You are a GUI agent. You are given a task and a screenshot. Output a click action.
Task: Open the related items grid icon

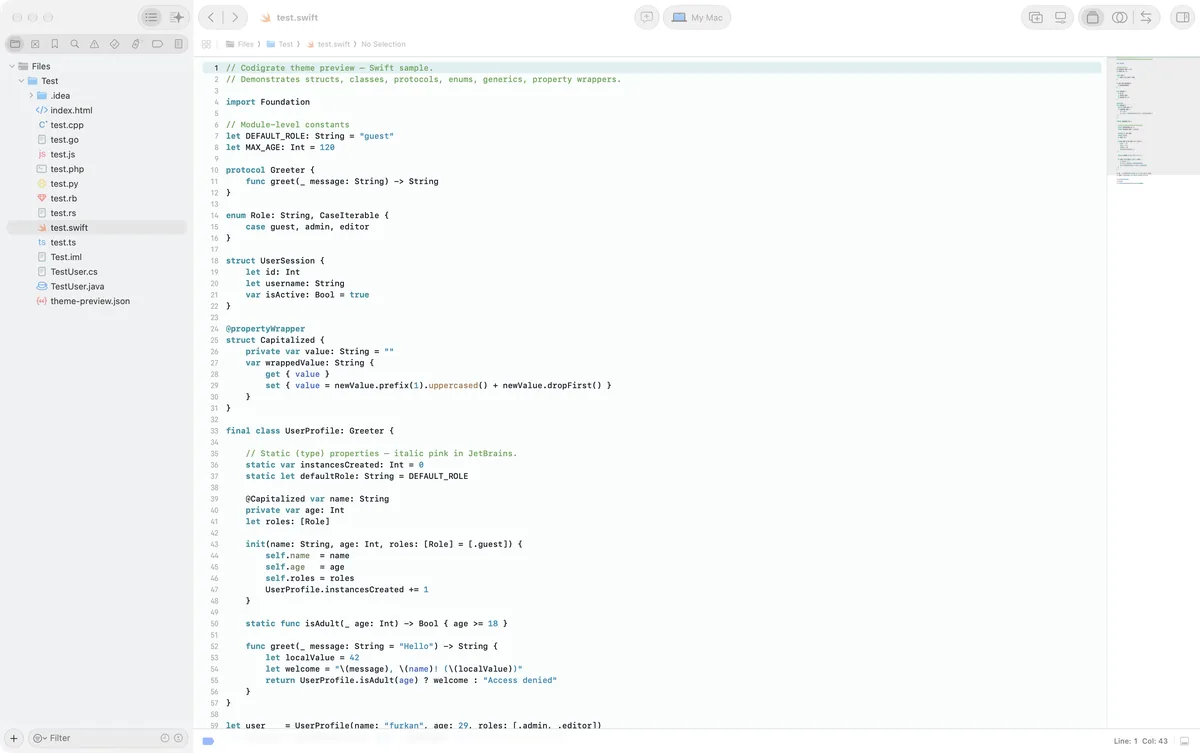point(207,44)
